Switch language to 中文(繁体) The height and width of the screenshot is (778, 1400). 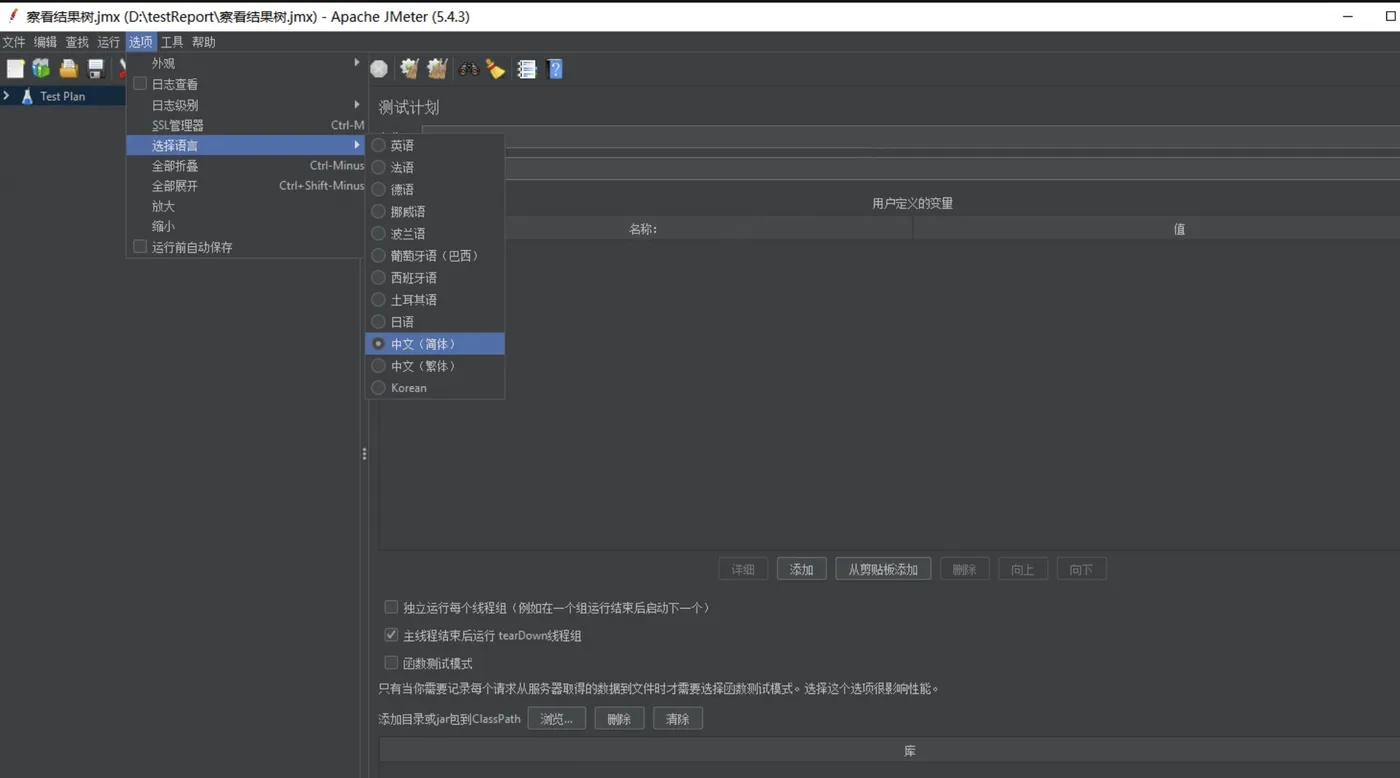[x=435, y=365]
